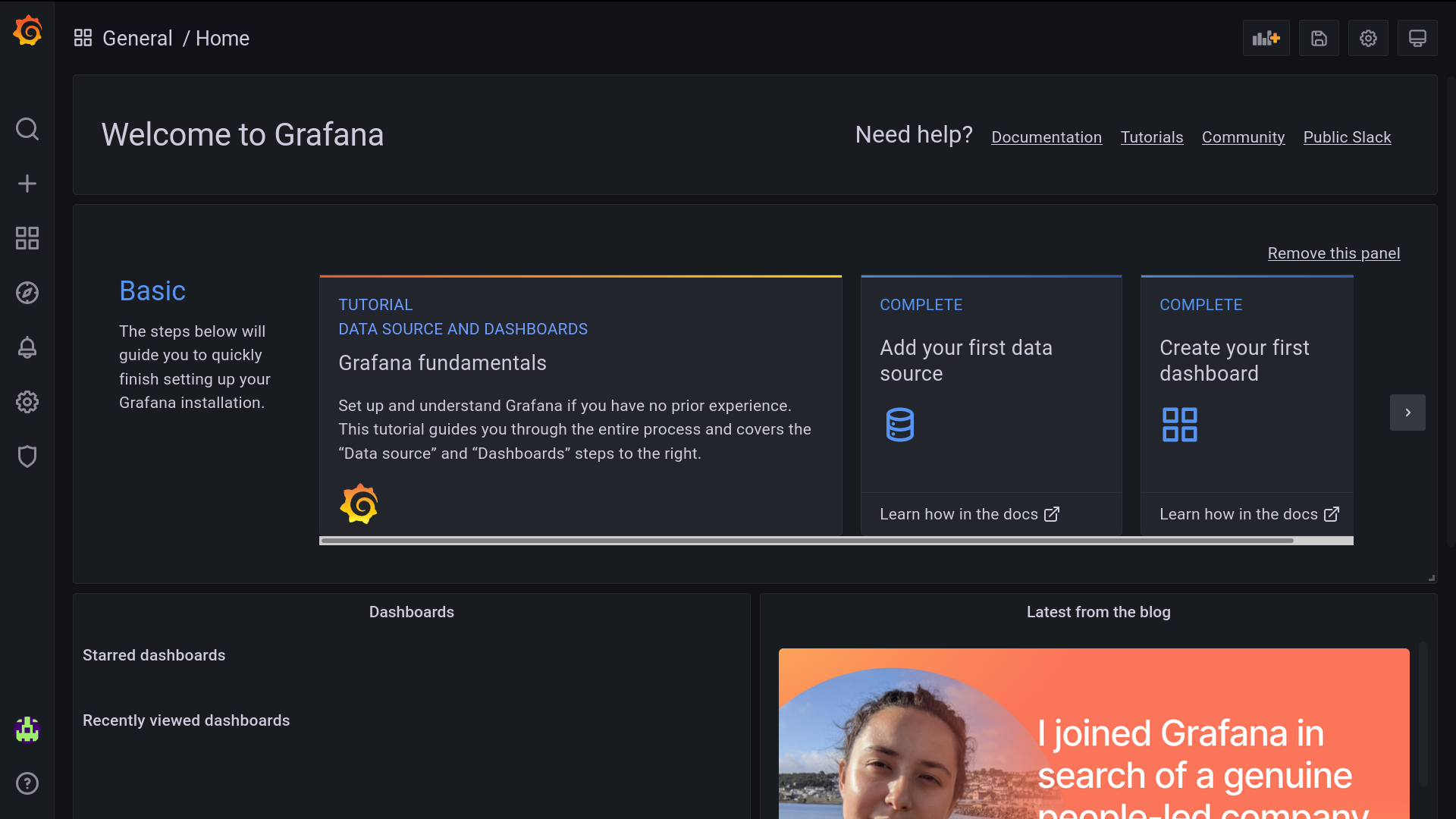Open the Explore compass icon

(x=27, y=293)
